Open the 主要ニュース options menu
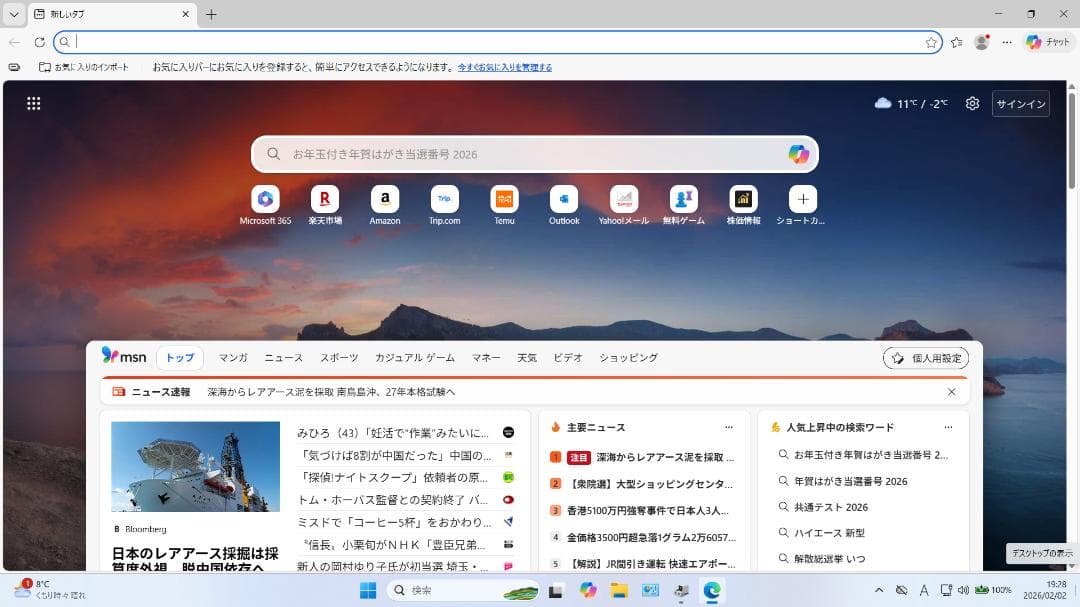Screen dimensions: 1080x607 (729, 427)
